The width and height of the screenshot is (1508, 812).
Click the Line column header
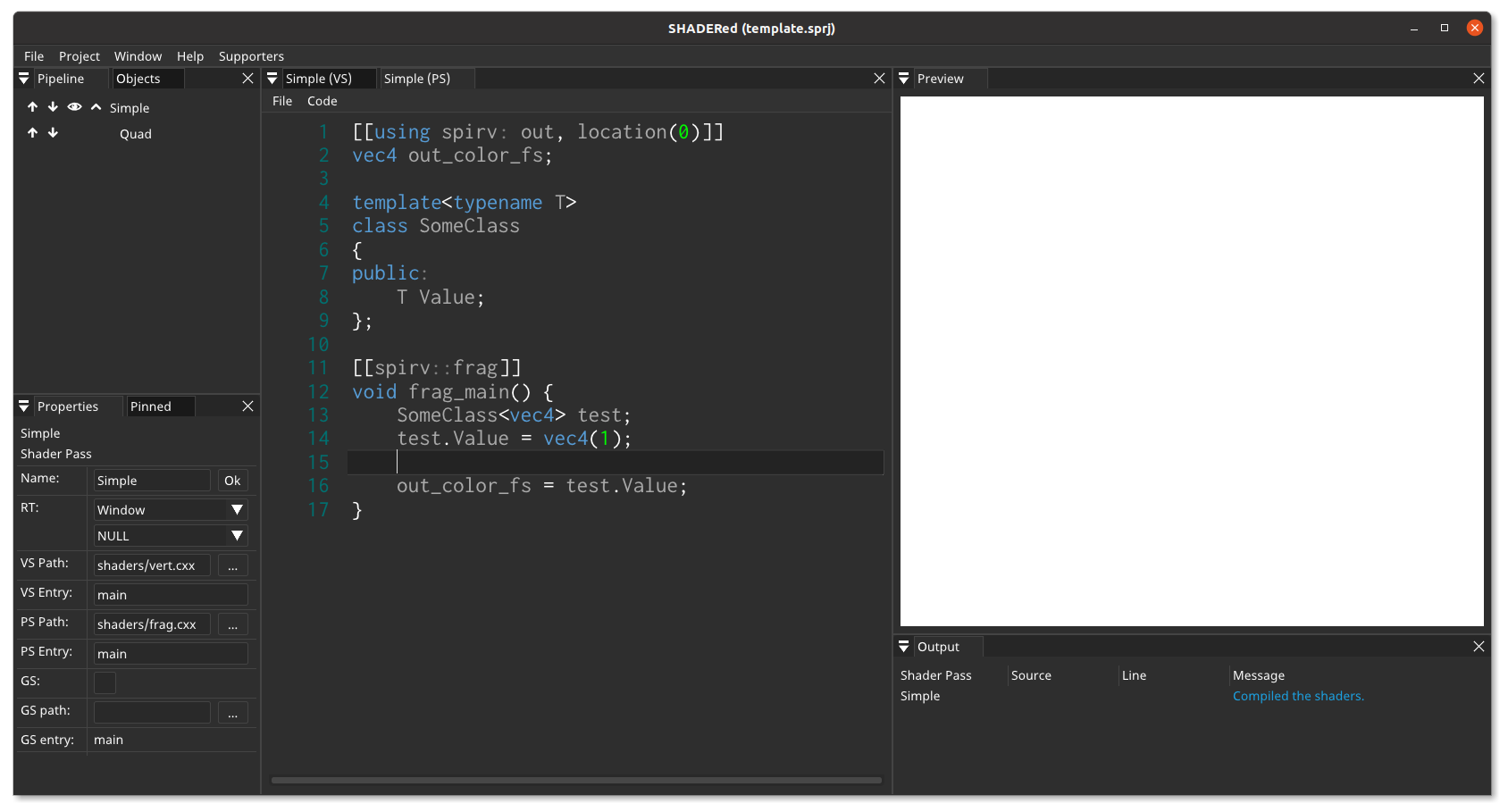[1134, 675]
